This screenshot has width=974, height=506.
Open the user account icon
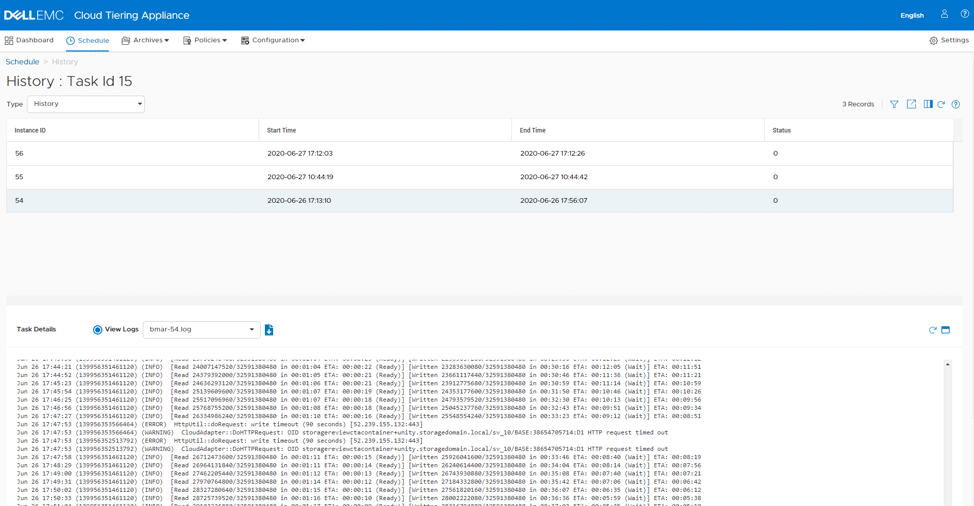944,14
